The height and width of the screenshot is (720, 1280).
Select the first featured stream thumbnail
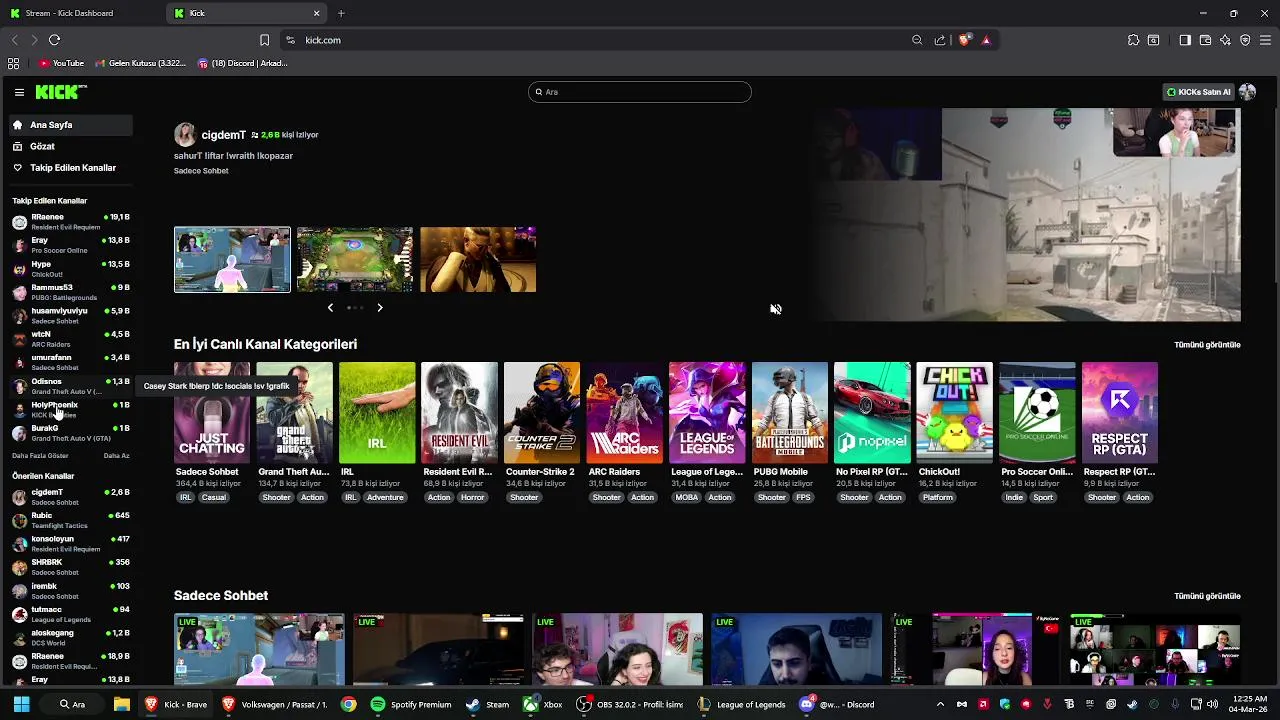232,260
